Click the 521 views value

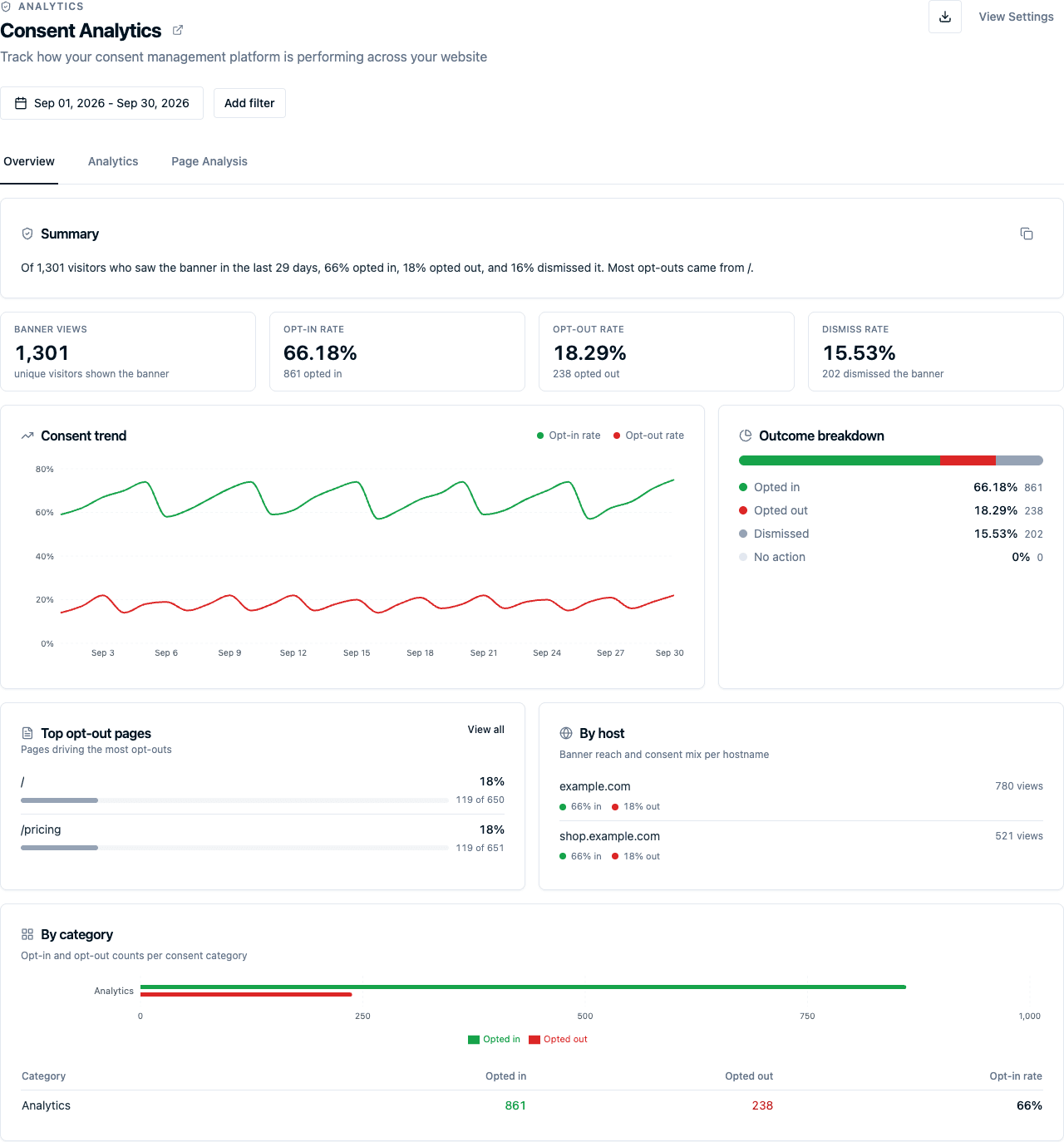1019,836
